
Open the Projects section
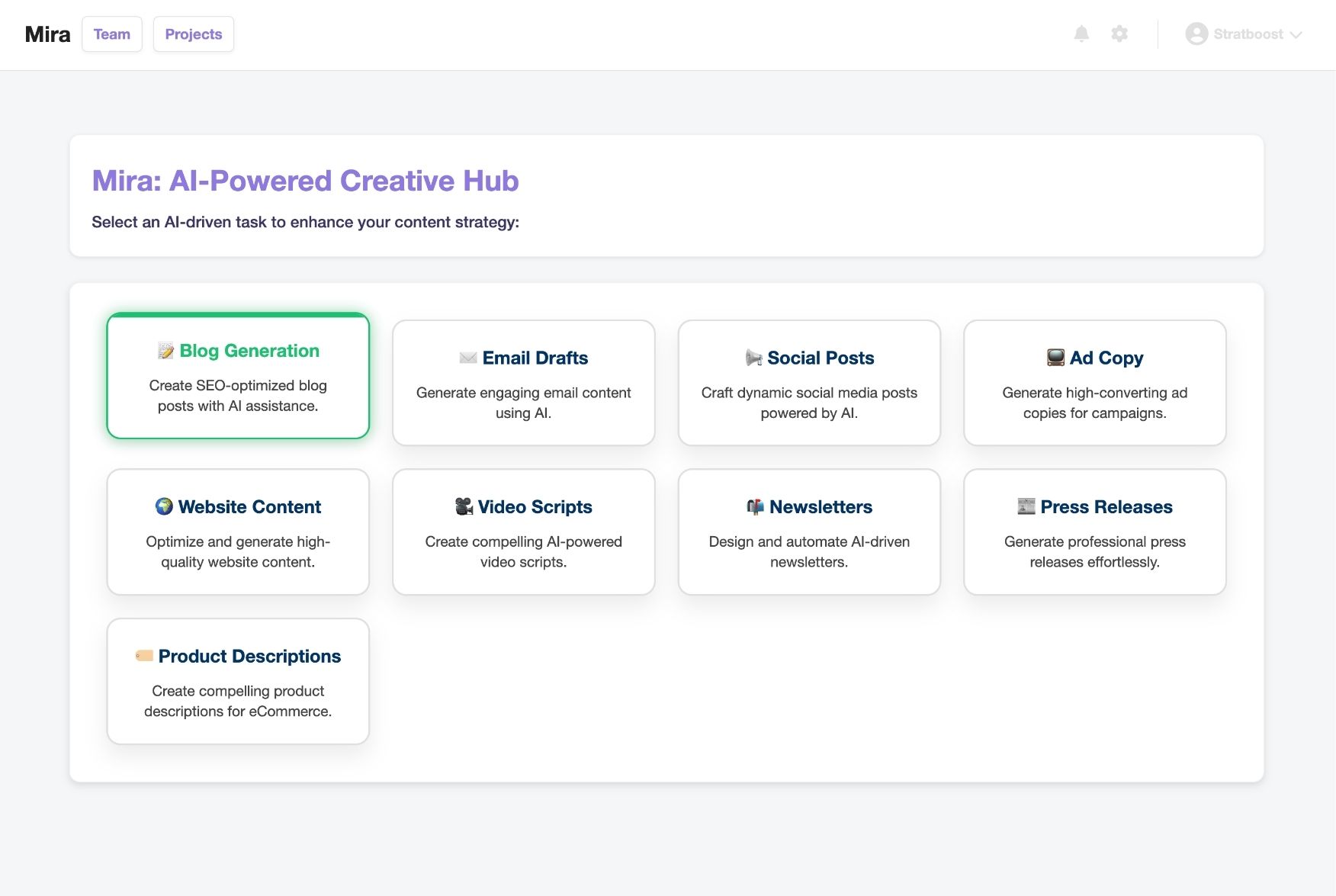[193, 34]
